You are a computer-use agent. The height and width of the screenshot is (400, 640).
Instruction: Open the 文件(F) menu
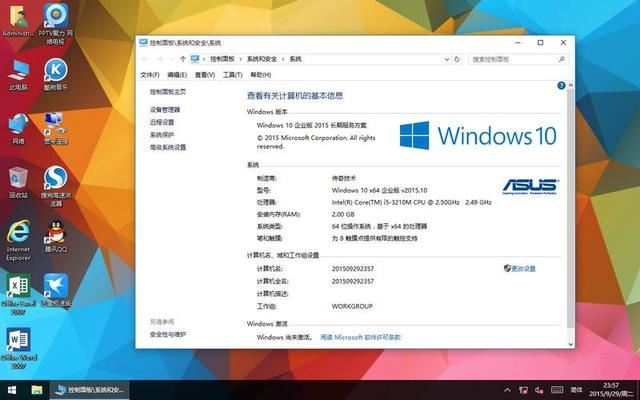point(150,74)
